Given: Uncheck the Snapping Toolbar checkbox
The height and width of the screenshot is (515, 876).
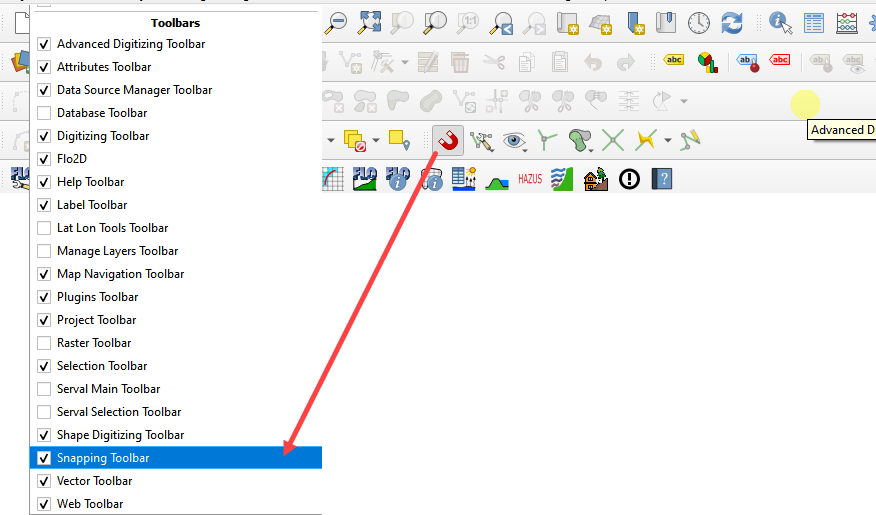Looking at the screenshot, I should [44, 458].
